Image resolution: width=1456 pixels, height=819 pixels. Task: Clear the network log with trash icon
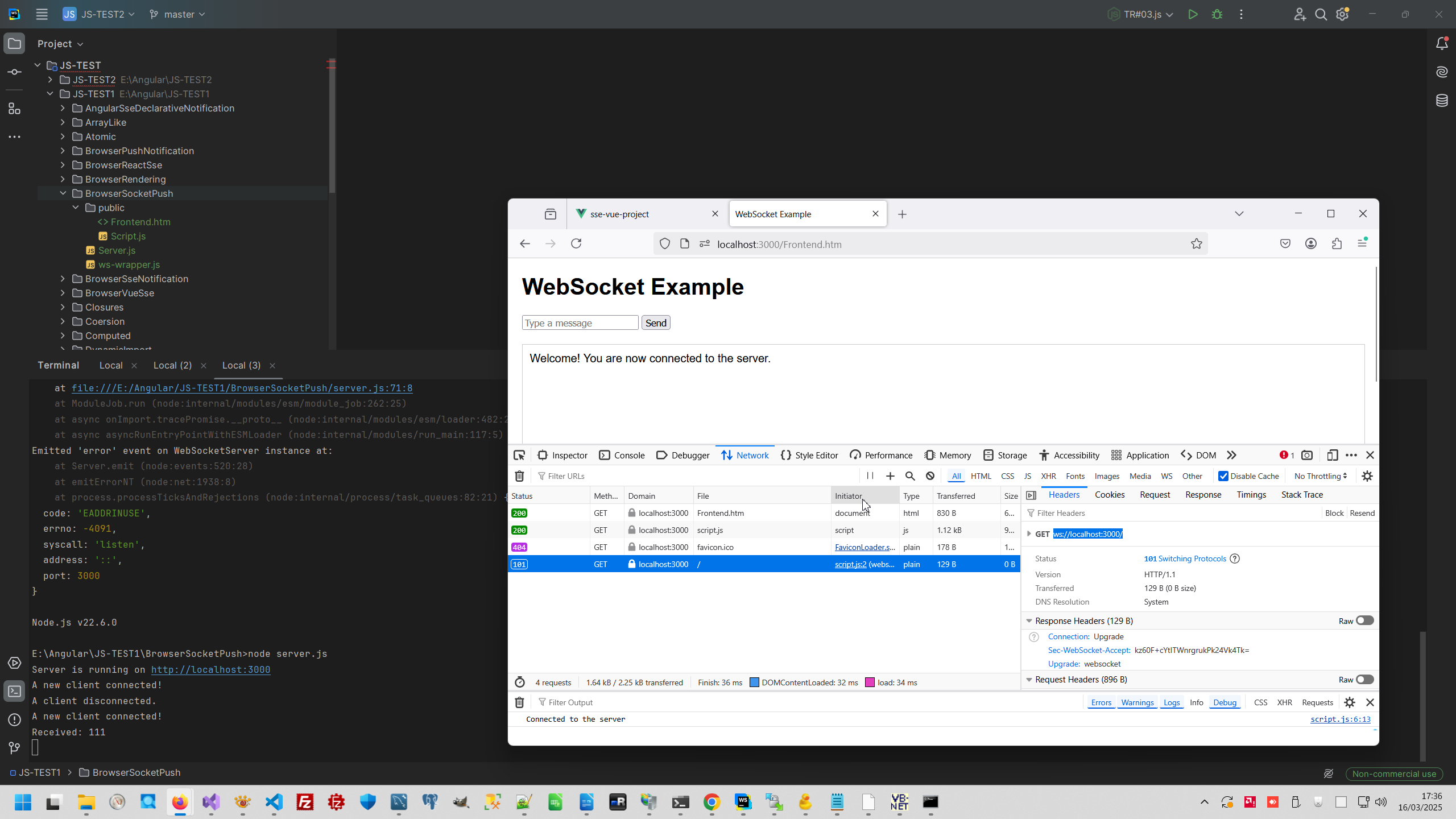coord(519,476)
